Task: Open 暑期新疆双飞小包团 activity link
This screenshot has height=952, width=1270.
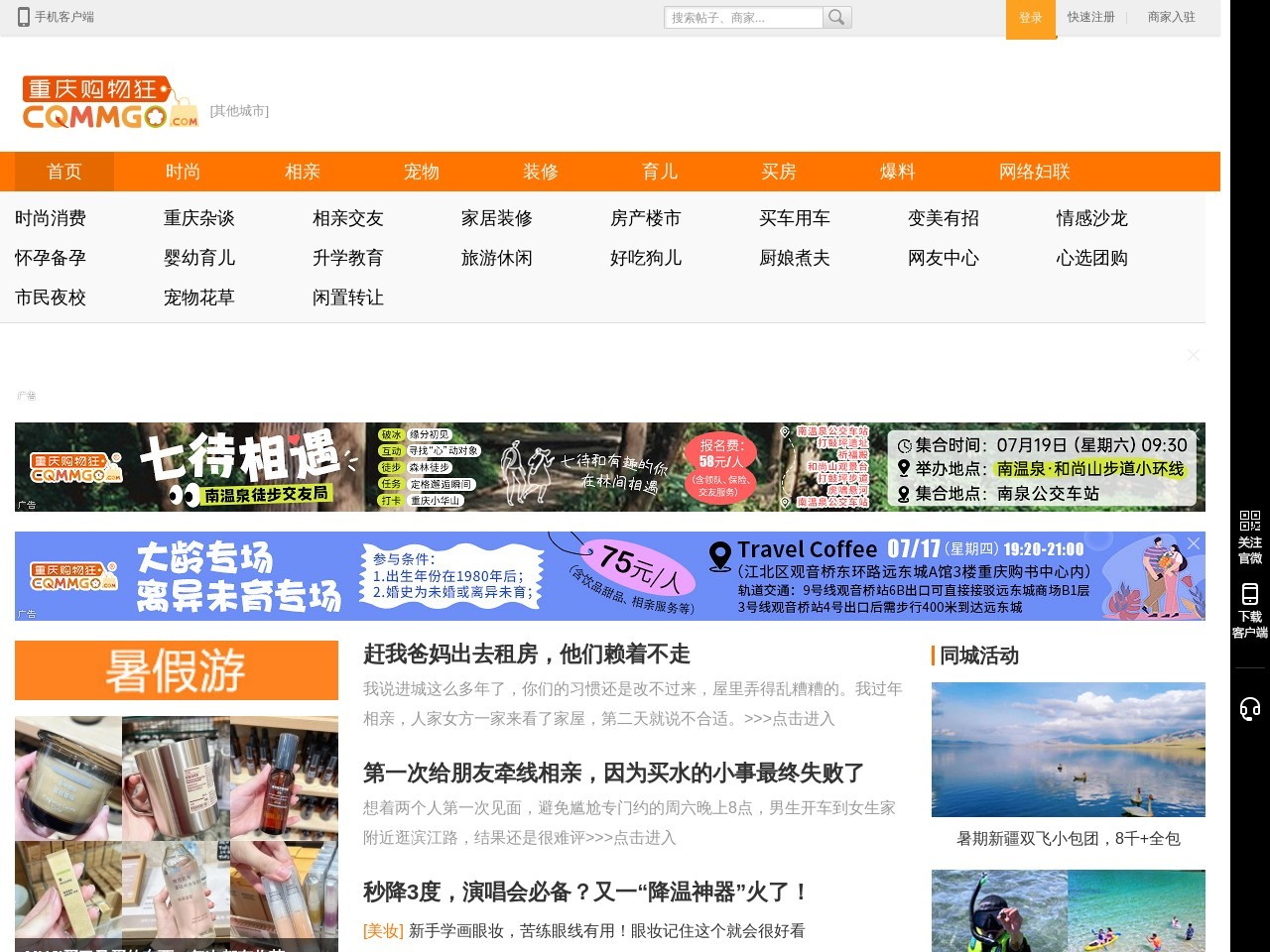Action: pos(1069,839)
